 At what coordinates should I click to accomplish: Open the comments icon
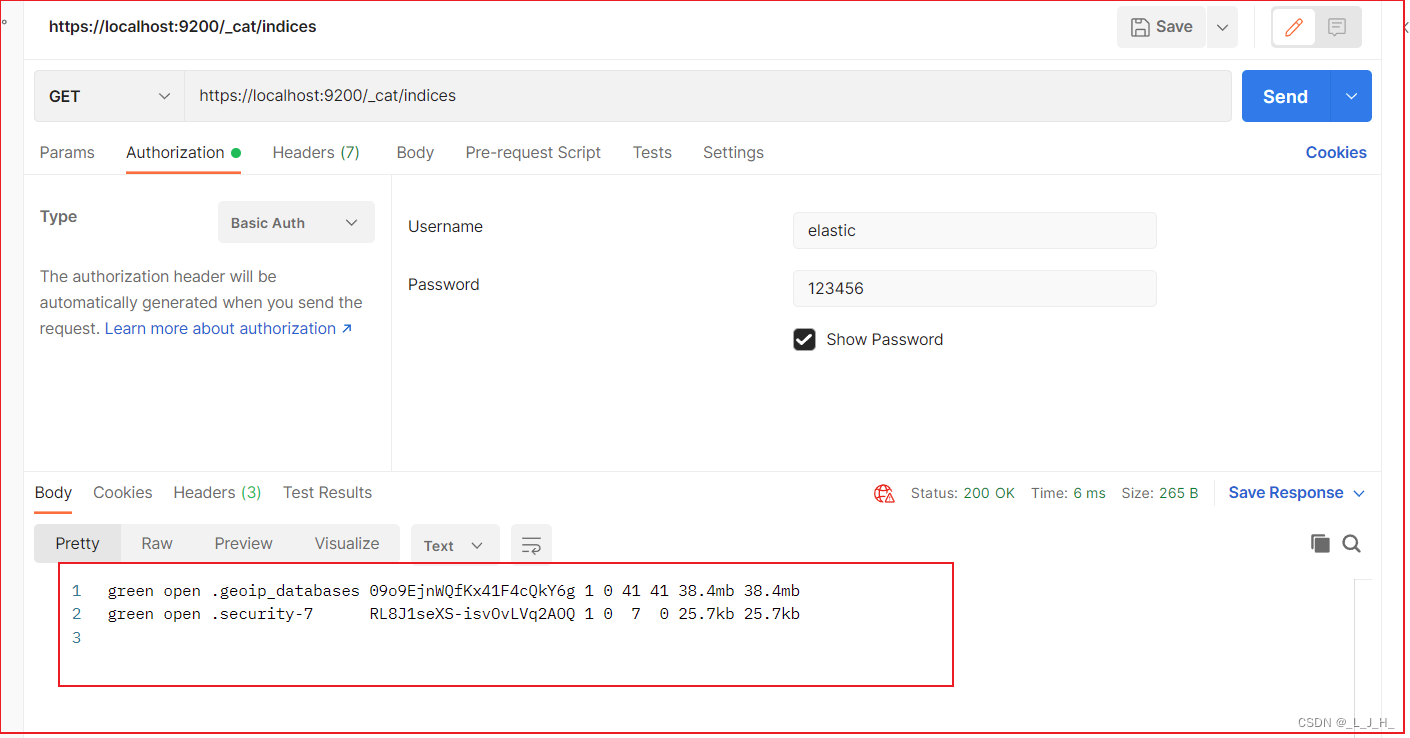(x=1337, y=27)
